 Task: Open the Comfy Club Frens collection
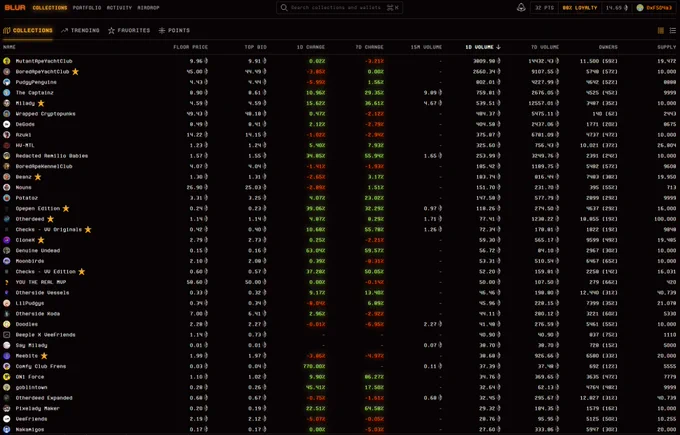[41, 366]
